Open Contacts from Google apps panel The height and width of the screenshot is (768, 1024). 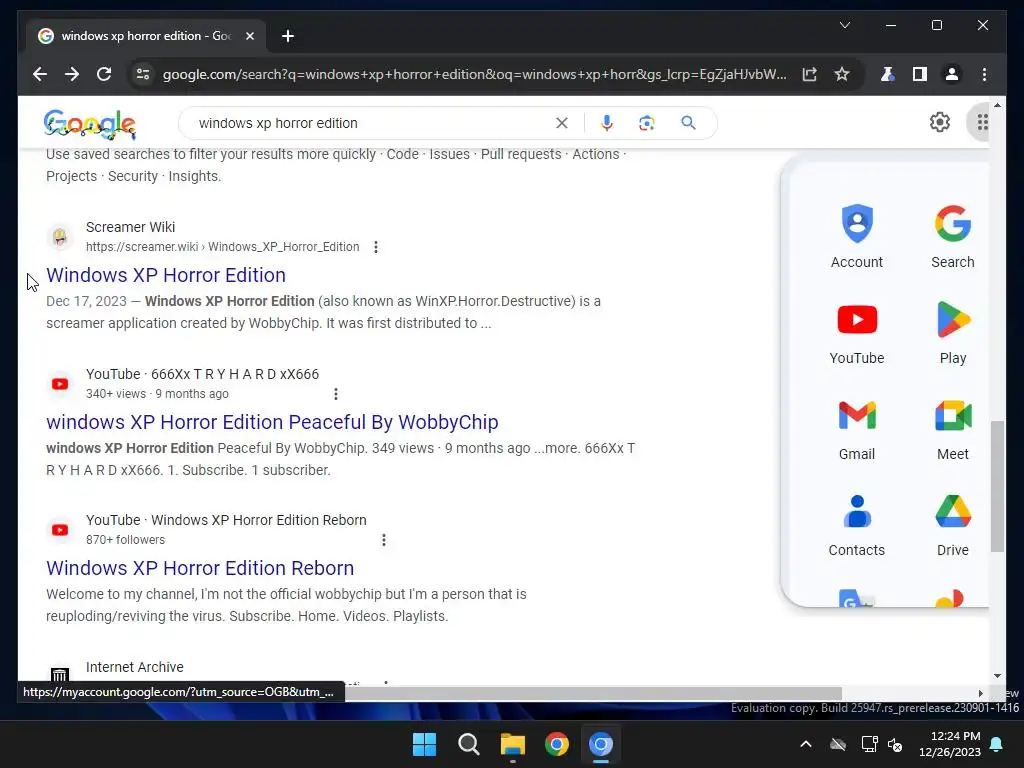click(x=857, y=524)
